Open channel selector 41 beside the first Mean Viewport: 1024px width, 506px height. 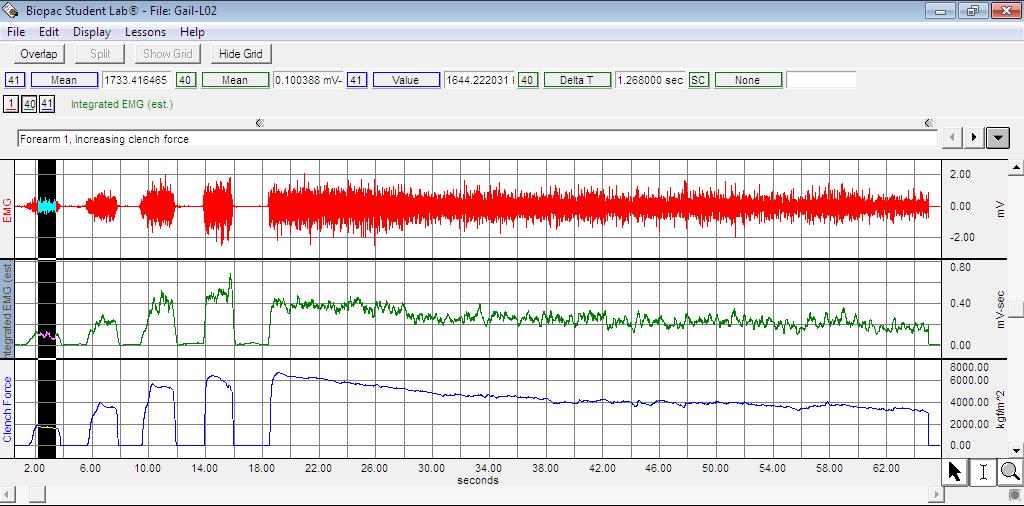(14, 80)
